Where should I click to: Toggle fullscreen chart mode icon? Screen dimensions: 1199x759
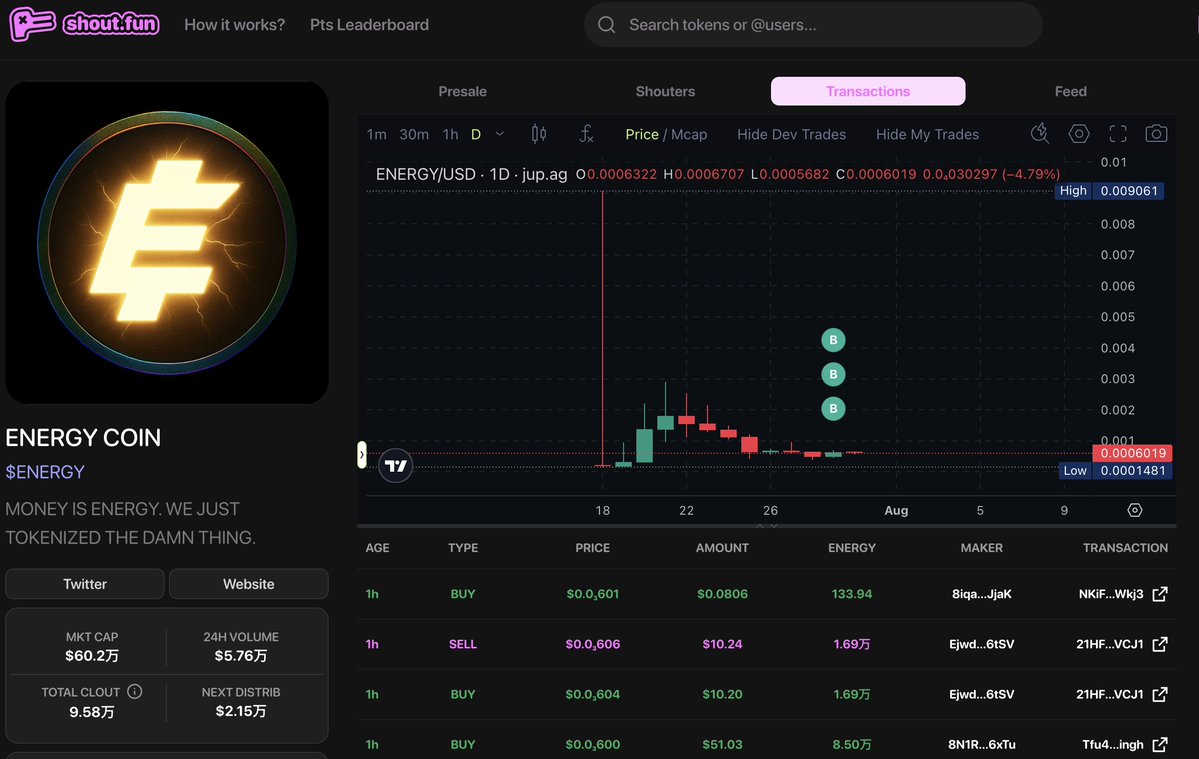[1117, 135]
